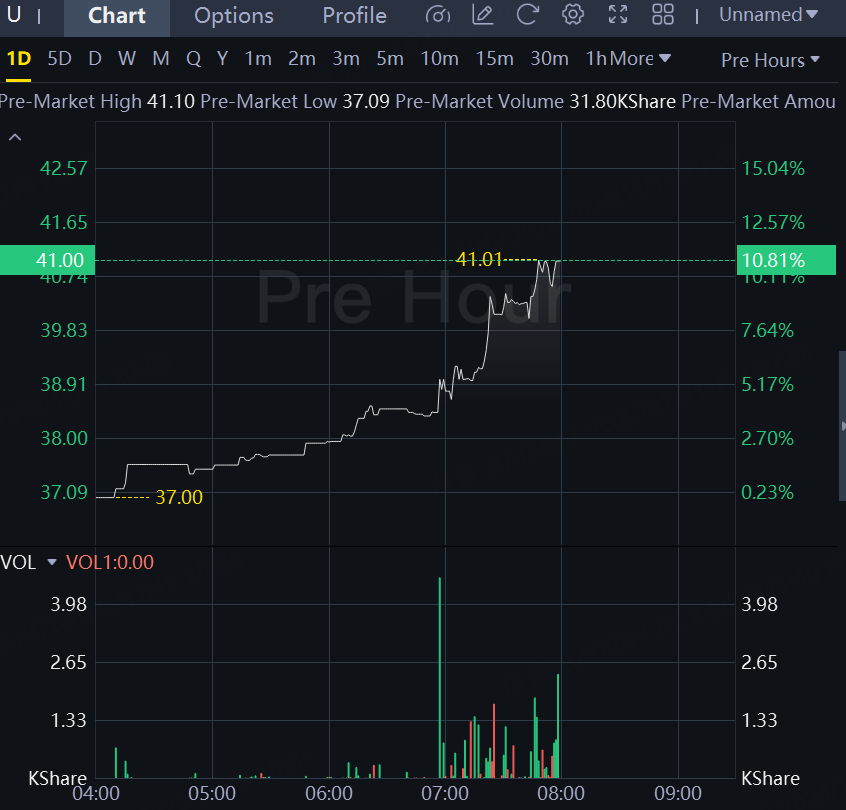Open the More timeframes dropdown

pyautogui.click(x=640, y=58)
